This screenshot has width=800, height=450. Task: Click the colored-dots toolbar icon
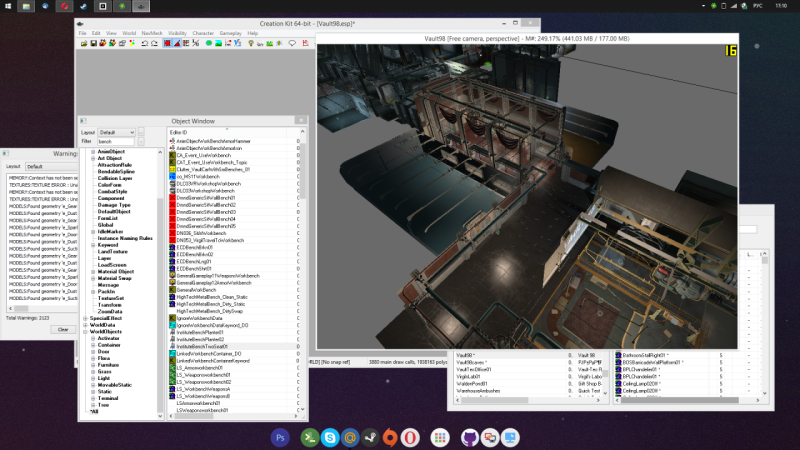pos(132,43)
